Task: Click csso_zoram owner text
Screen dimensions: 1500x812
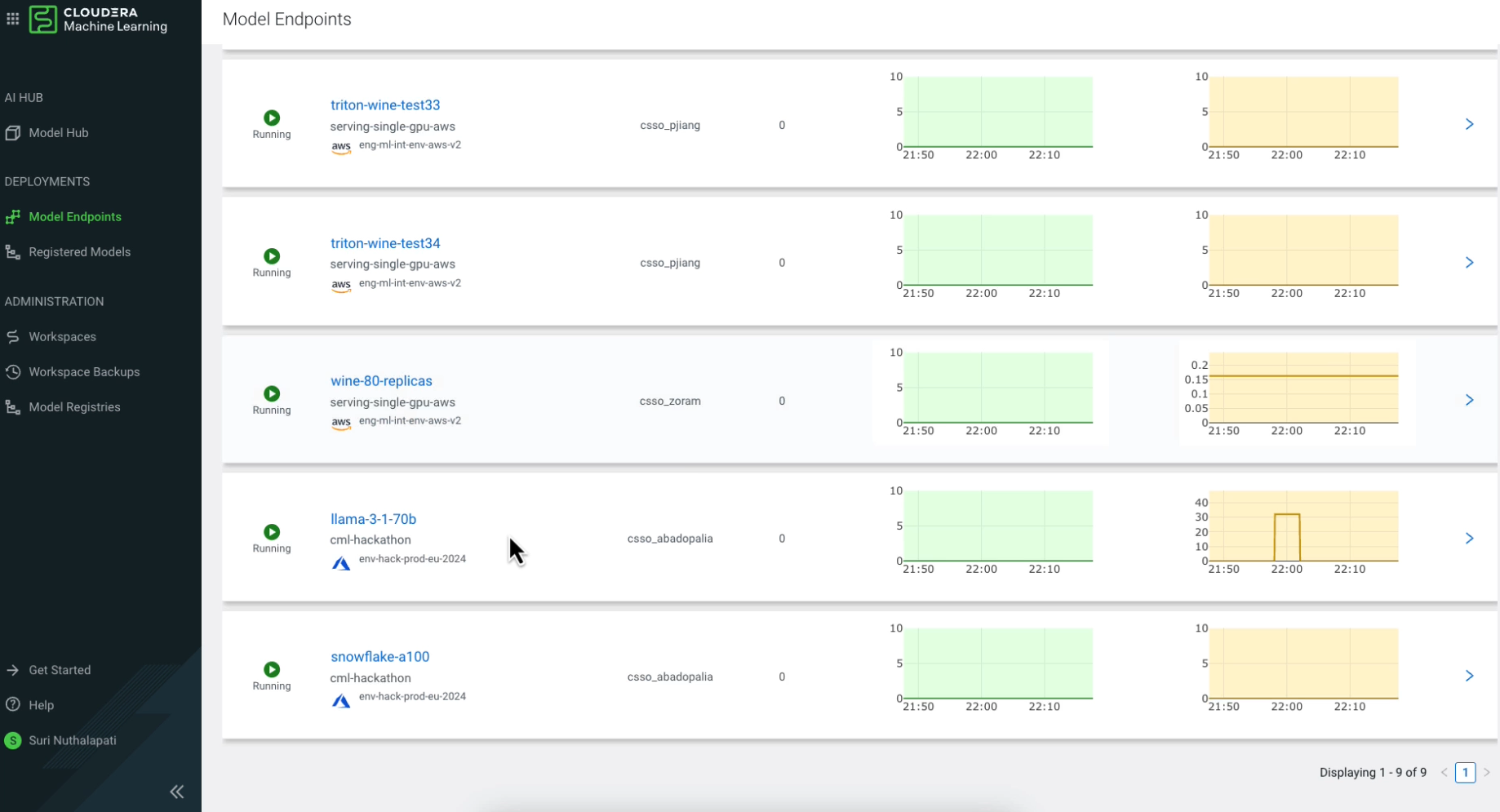Action: 670,401
